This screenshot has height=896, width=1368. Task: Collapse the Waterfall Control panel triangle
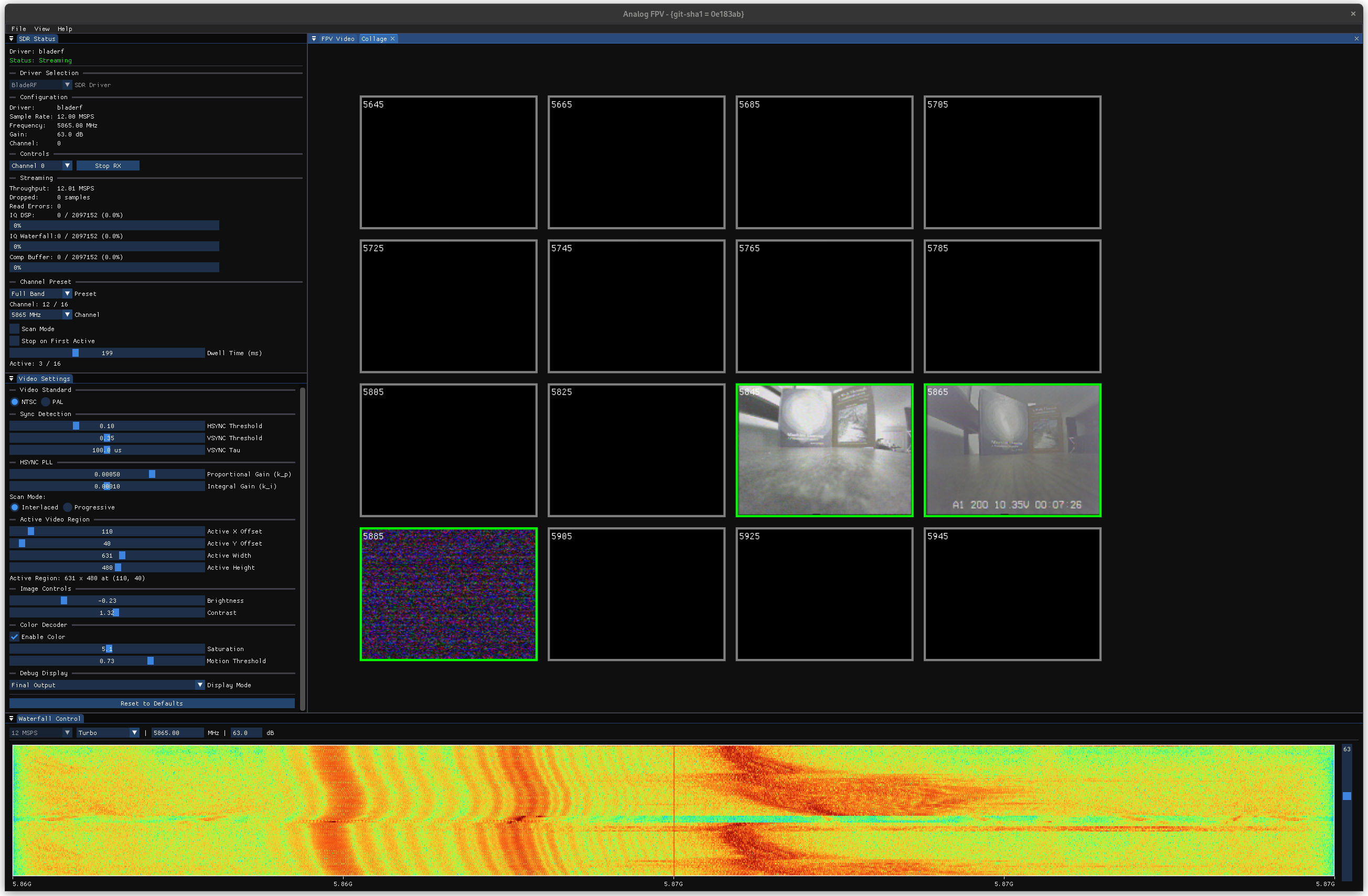click(11, 718)
